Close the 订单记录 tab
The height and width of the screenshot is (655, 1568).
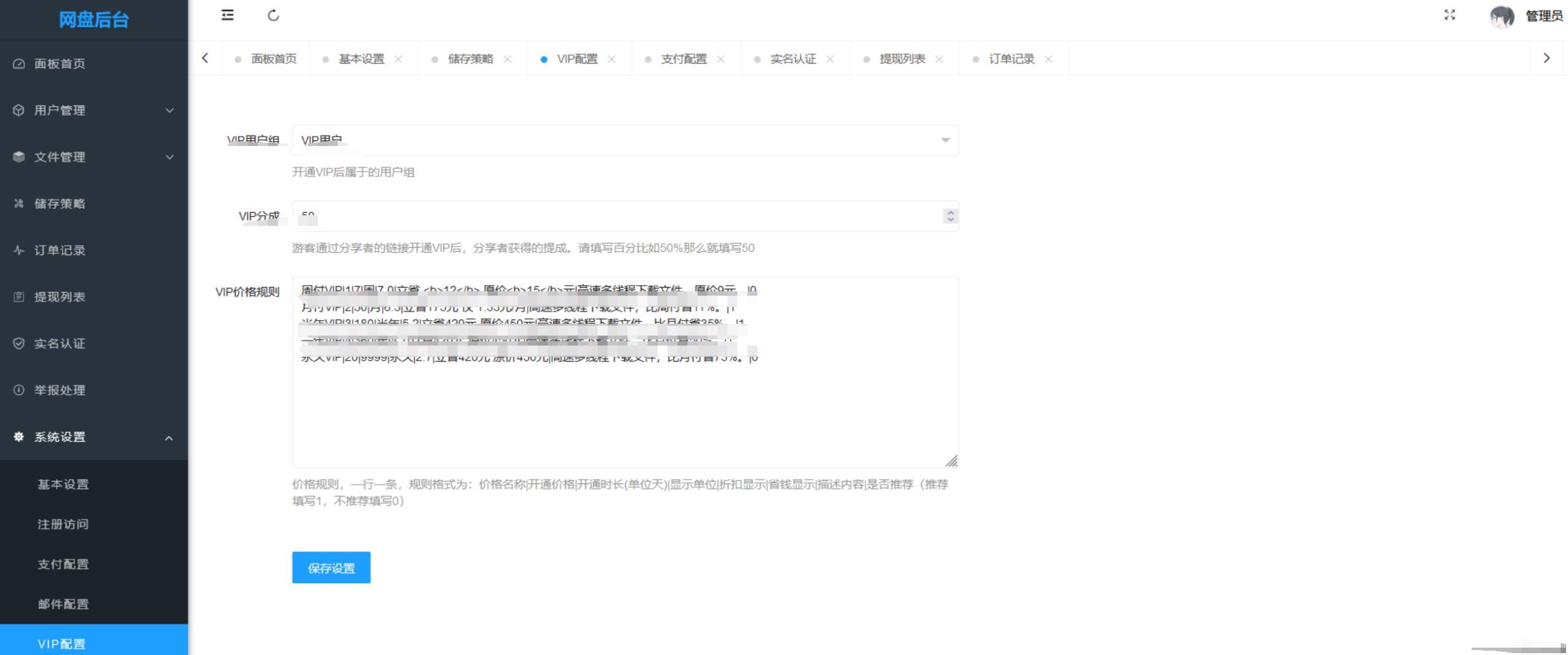pos(1048,59)
